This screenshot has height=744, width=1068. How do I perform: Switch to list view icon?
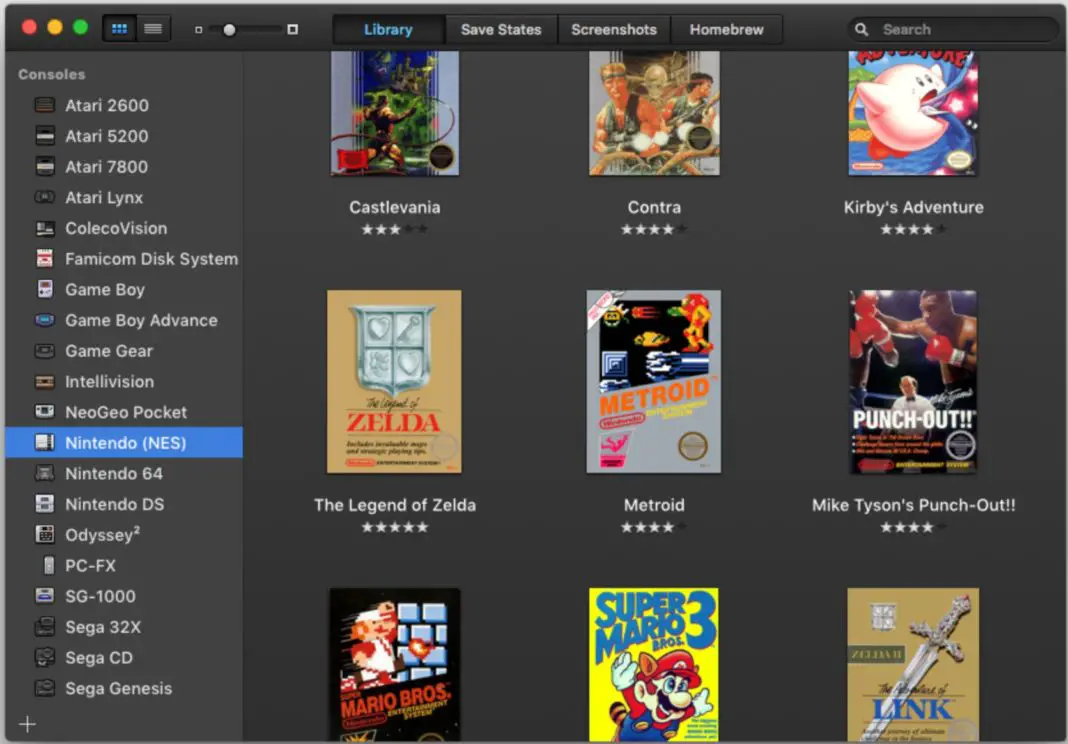coord(152,28)
